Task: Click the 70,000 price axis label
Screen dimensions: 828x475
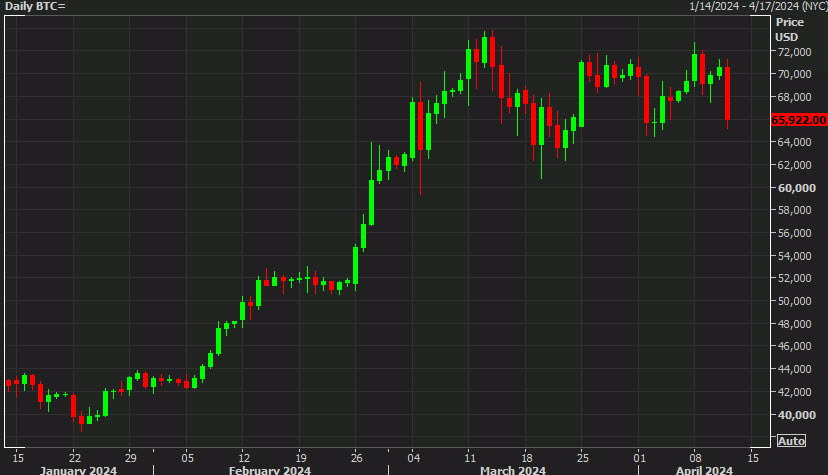Action: tap(794, 74)
